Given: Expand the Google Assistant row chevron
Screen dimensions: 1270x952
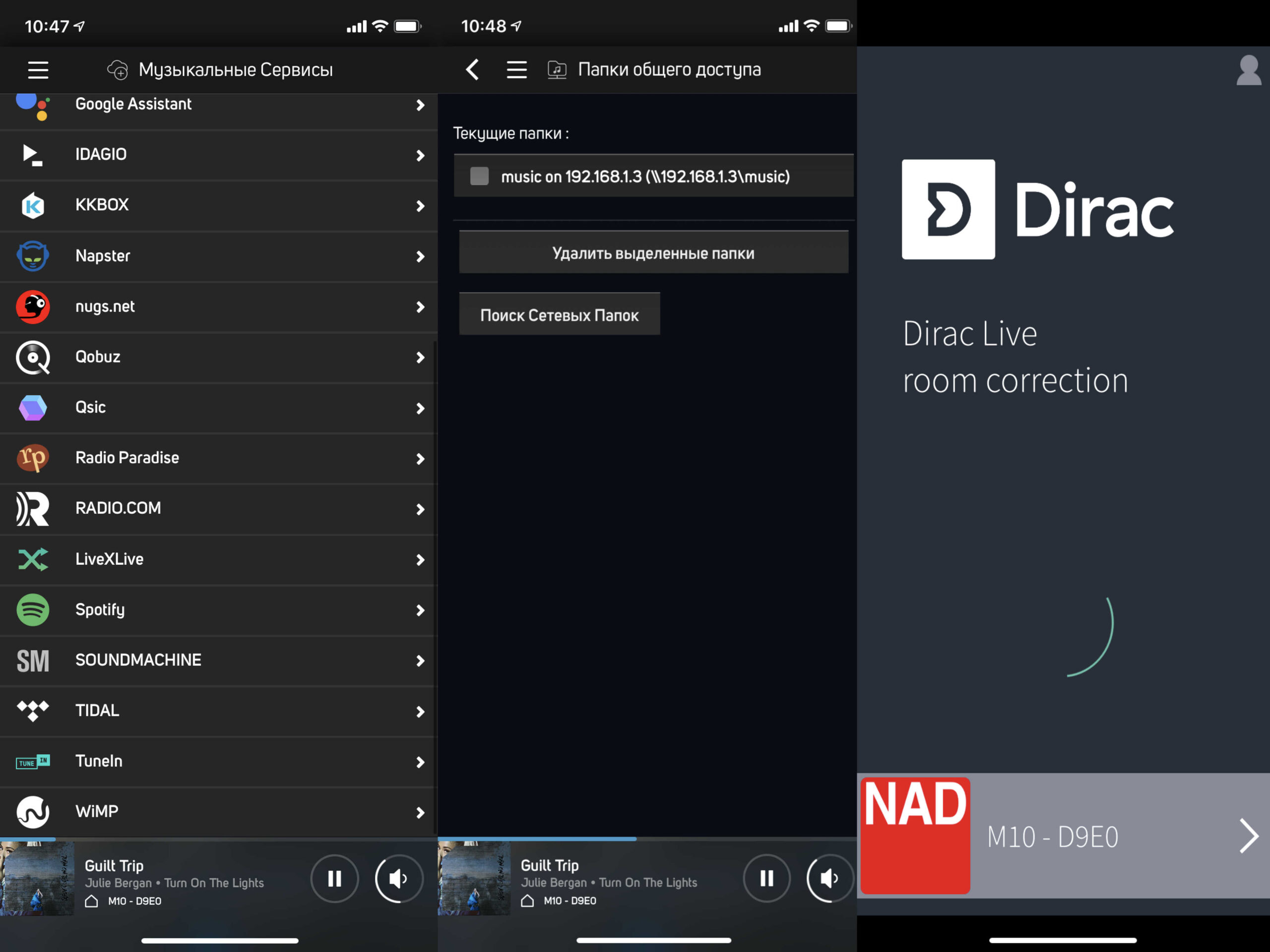Looking at the screenshot, I should (420, 105).
